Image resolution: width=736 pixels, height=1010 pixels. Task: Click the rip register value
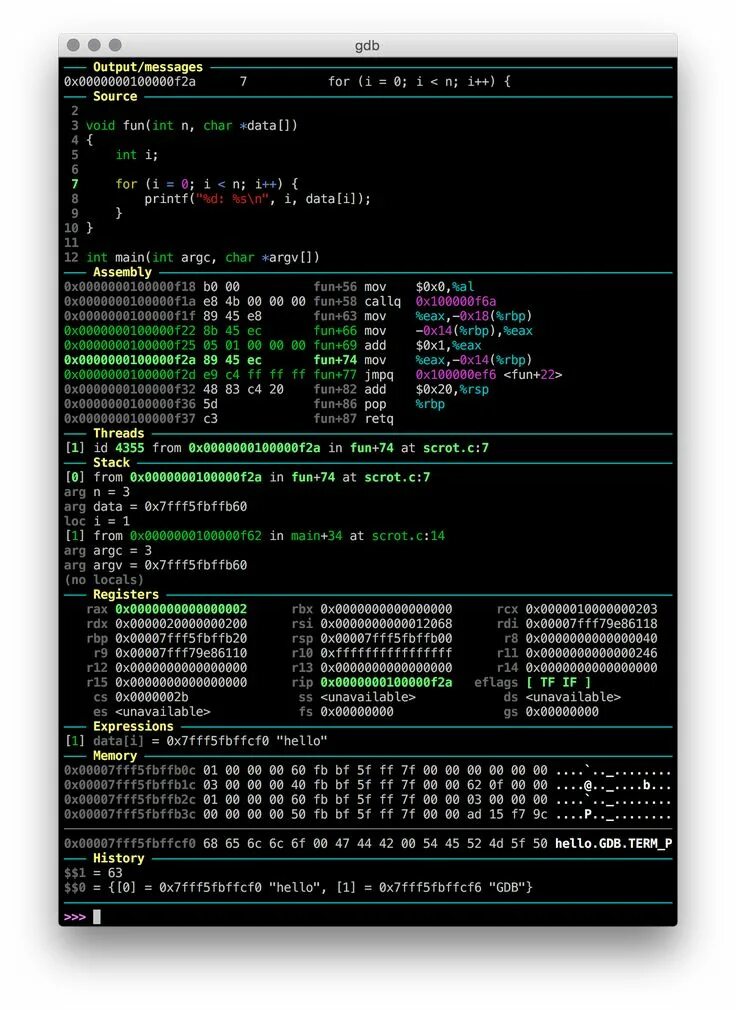coord(386,682)
